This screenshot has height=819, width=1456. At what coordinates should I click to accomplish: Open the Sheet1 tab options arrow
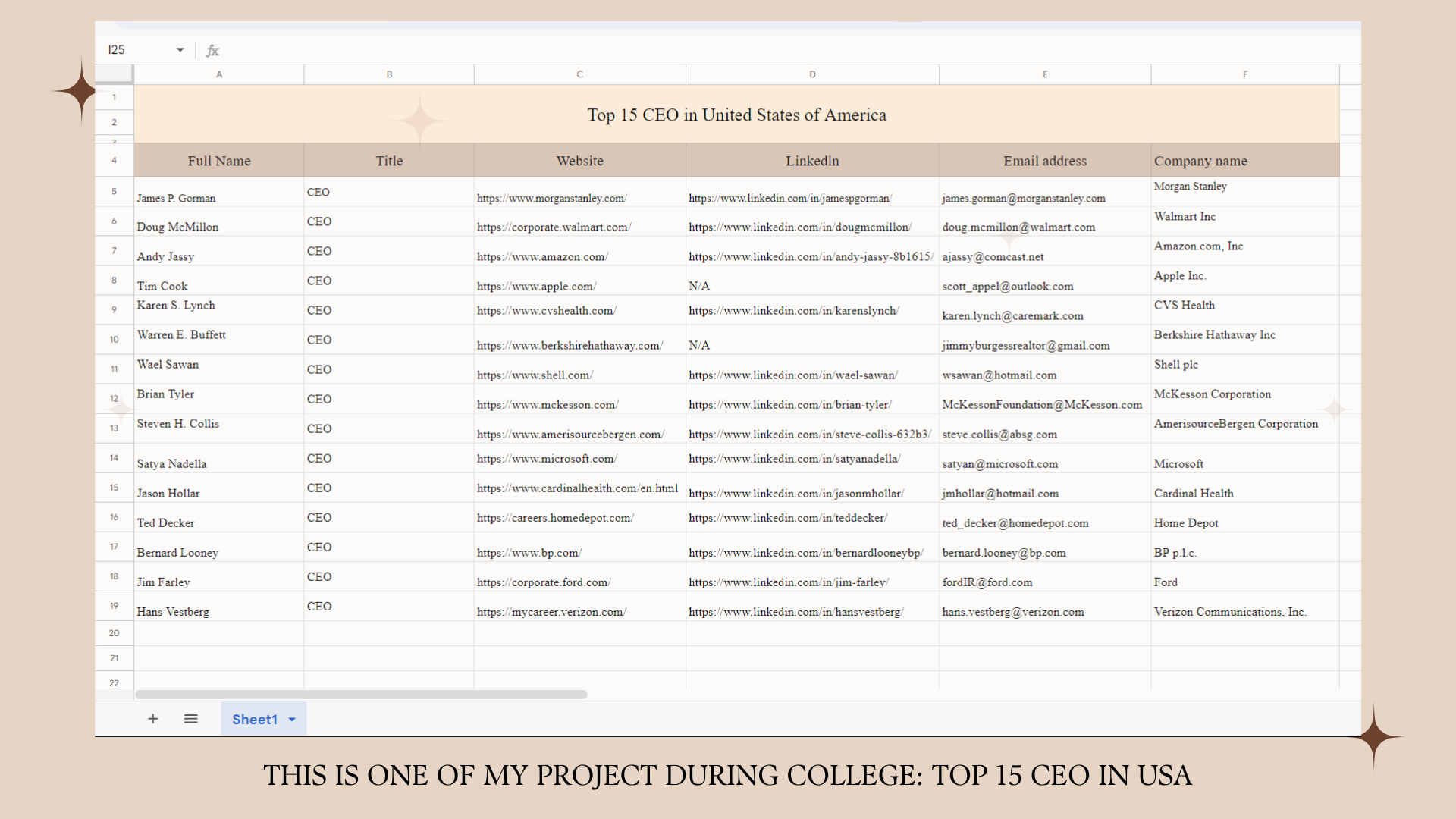[x=292, y=720]
